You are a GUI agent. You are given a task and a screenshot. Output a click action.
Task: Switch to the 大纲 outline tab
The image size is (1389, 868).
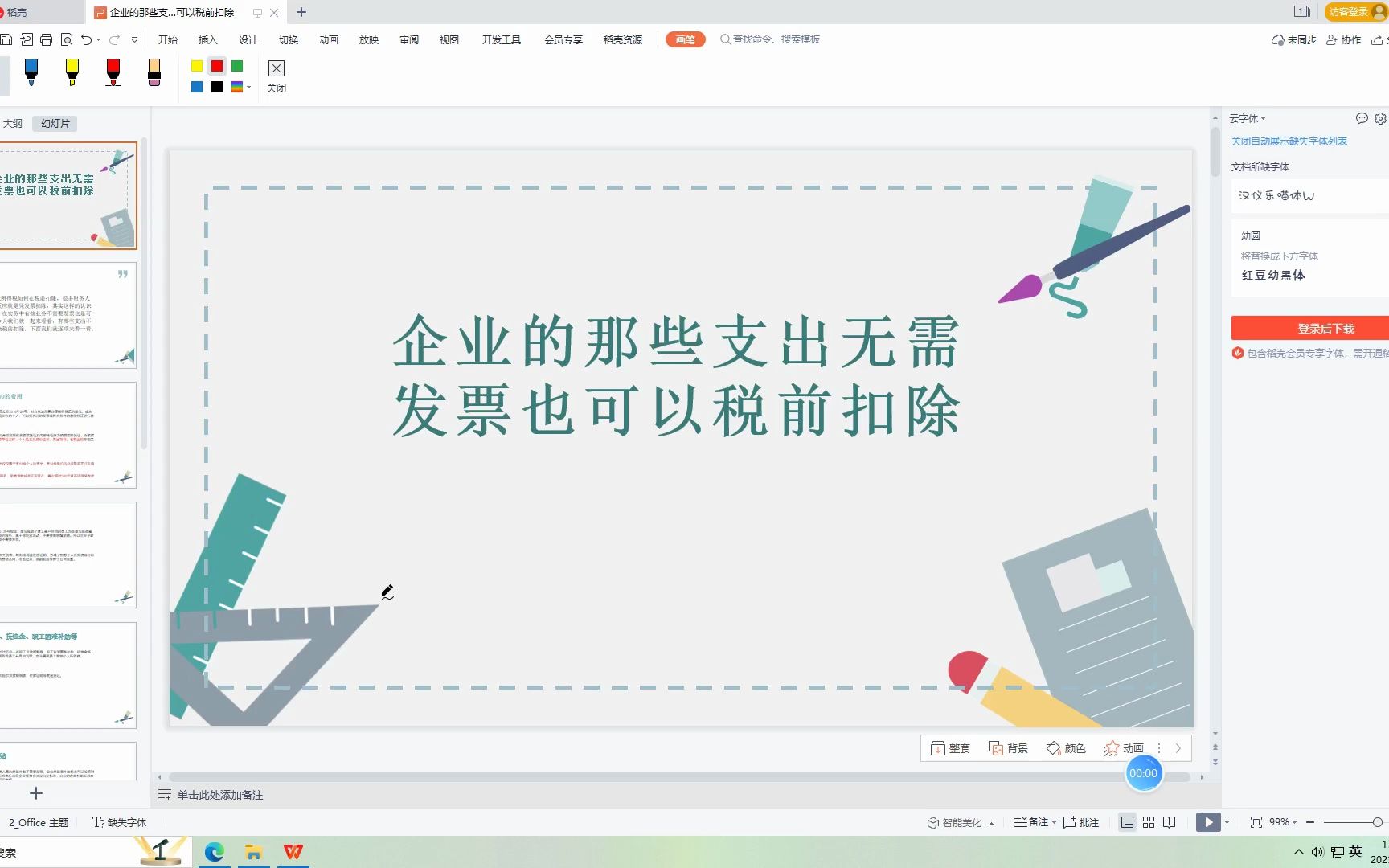point(13,123)
